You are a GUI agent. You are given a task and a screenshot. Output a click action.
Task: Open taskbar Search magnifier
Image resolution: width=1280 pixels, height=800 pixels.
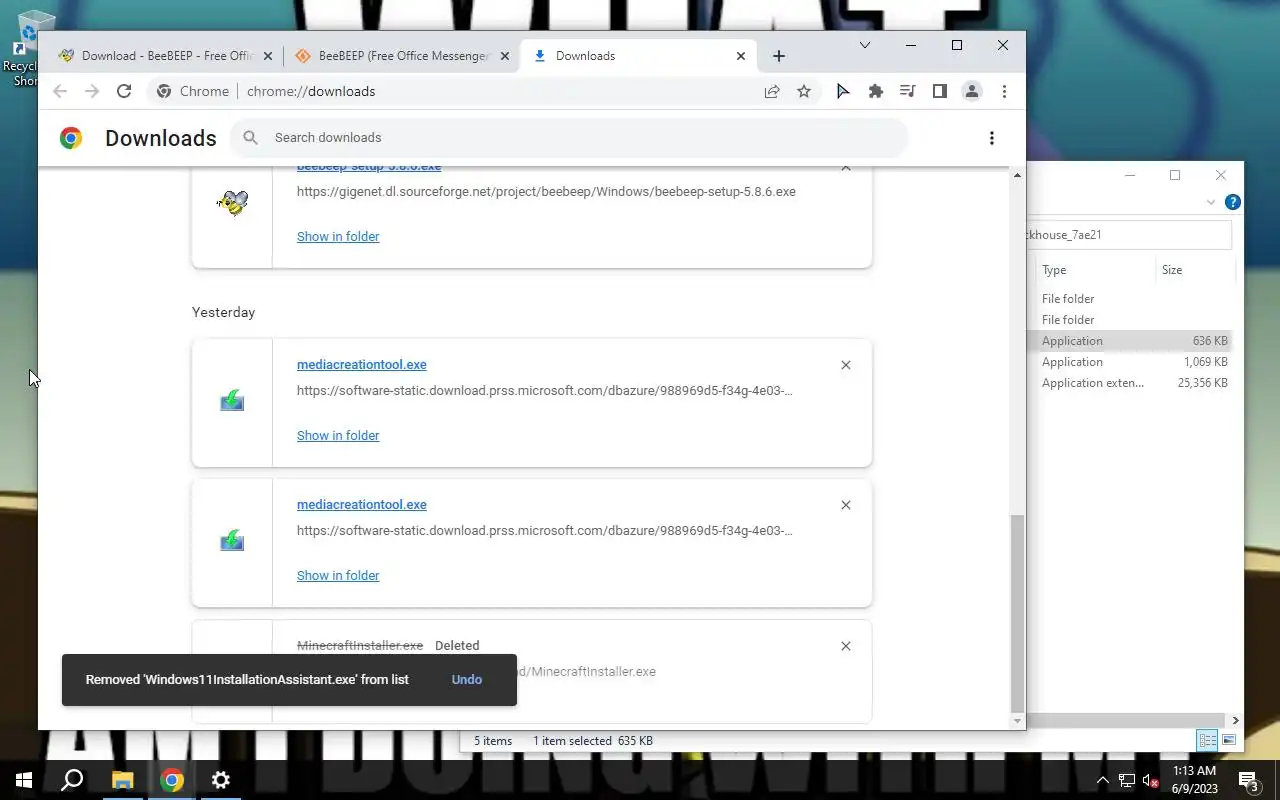(x=72, y=780)
